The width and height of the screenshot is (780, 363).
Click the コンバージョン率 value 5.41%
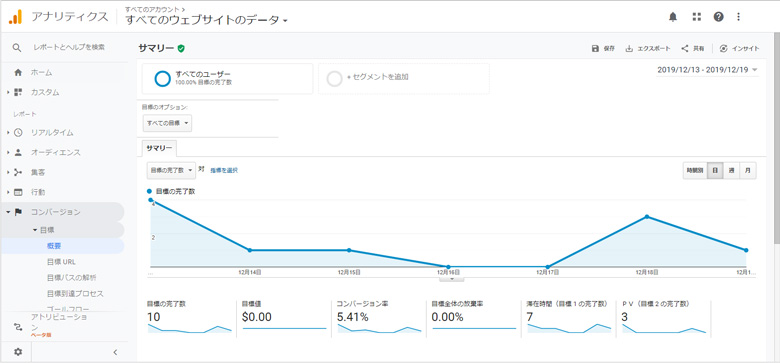[353, 317]
